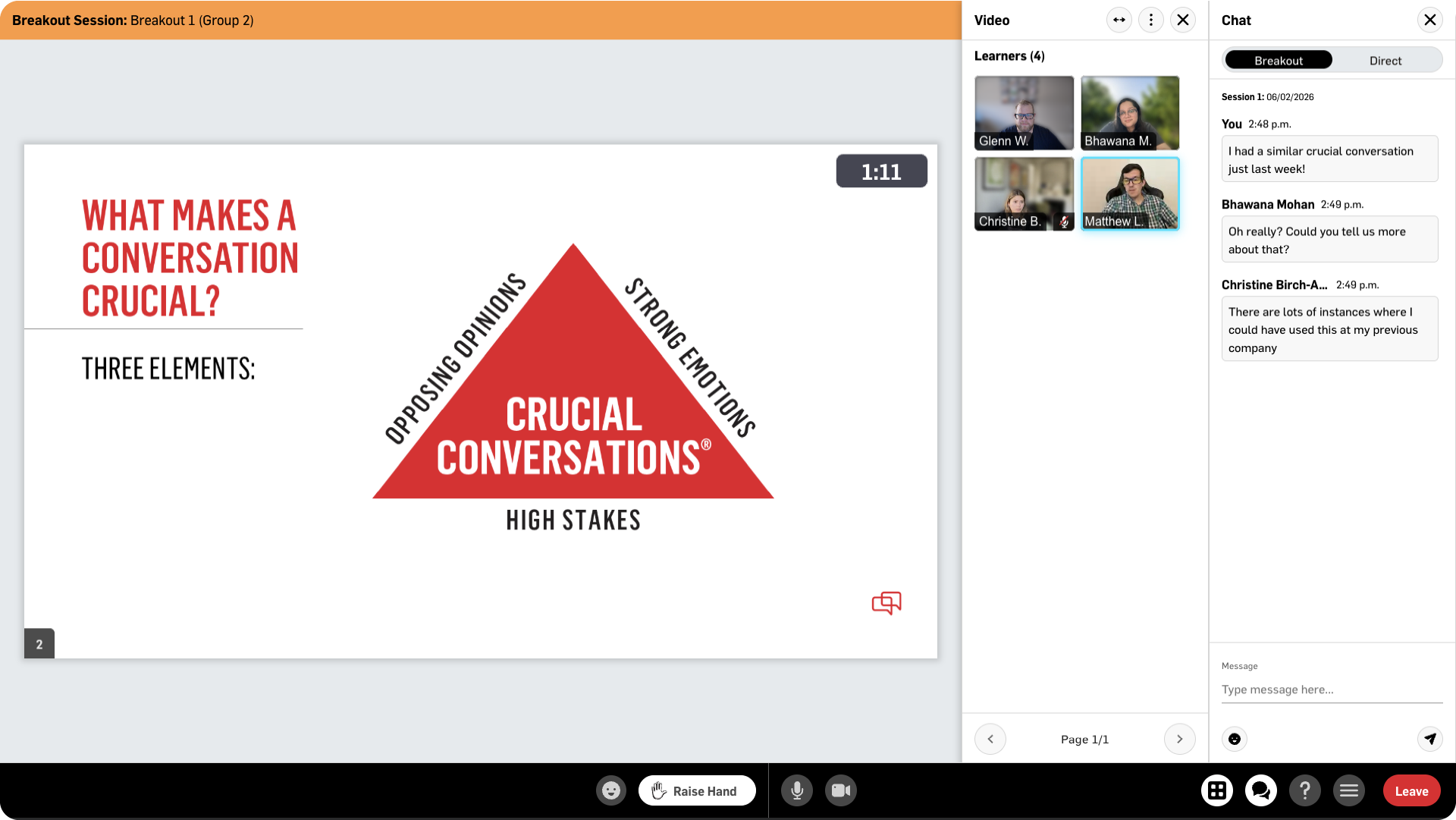Click the slide timer showing 1:11
Viewport: 1456px width, 820px height.
coord(881,171)
